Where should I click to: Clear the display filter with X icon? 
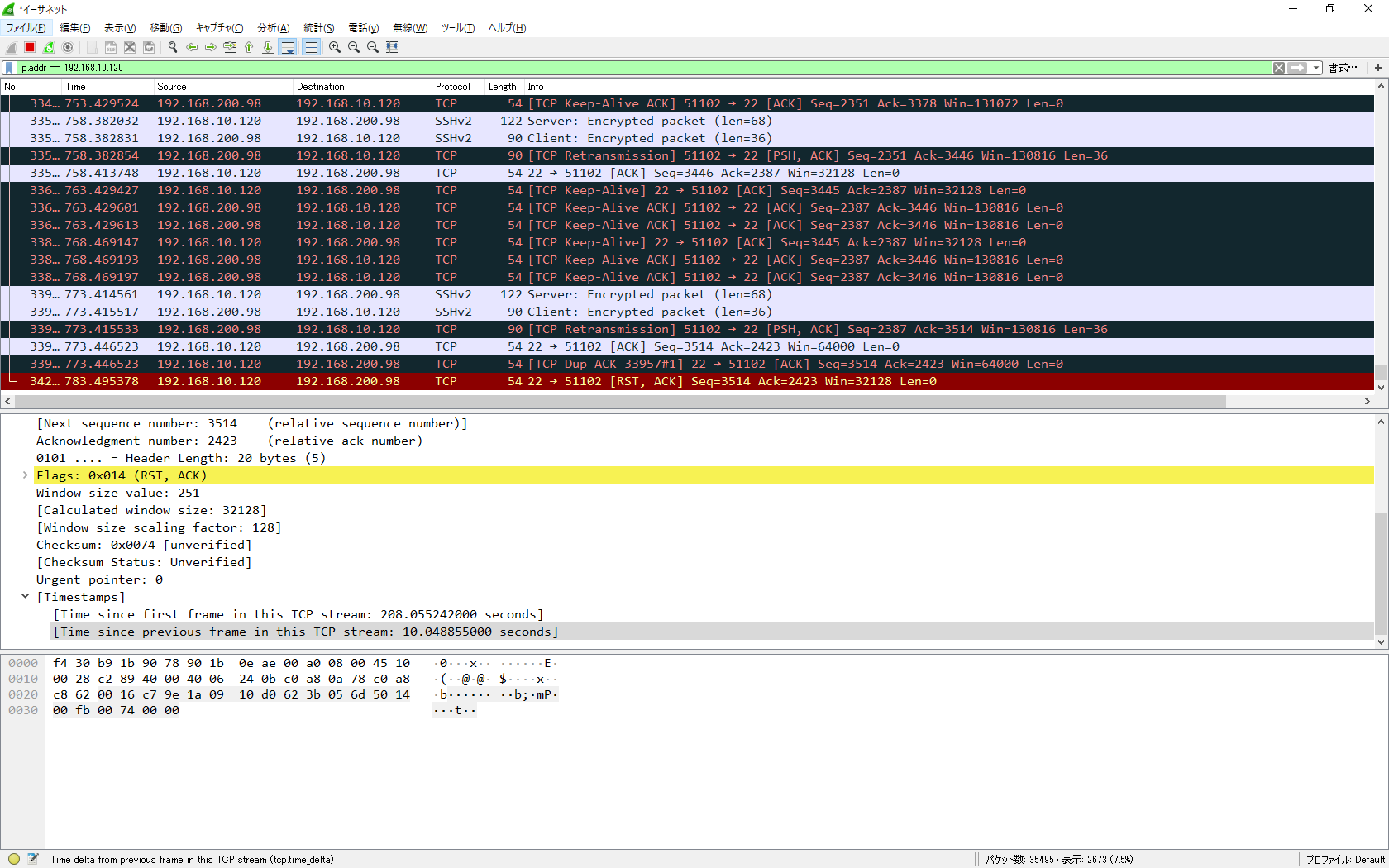click(1279, 68)
